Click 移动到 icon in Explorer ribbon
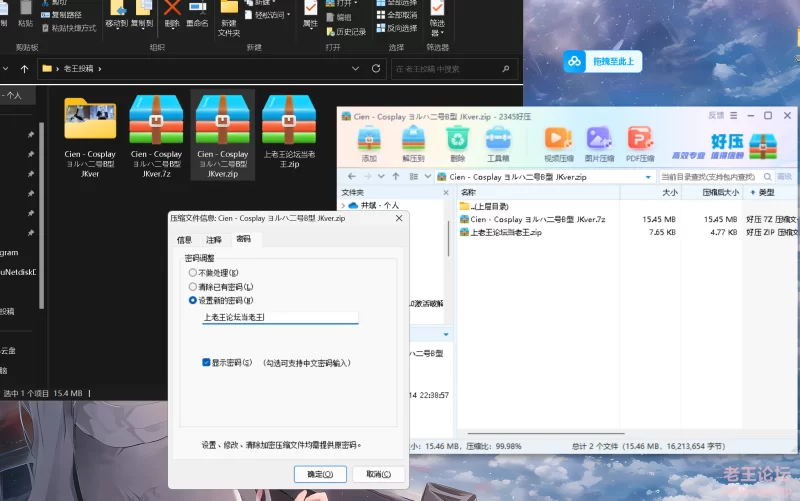 tap(117, 9)
